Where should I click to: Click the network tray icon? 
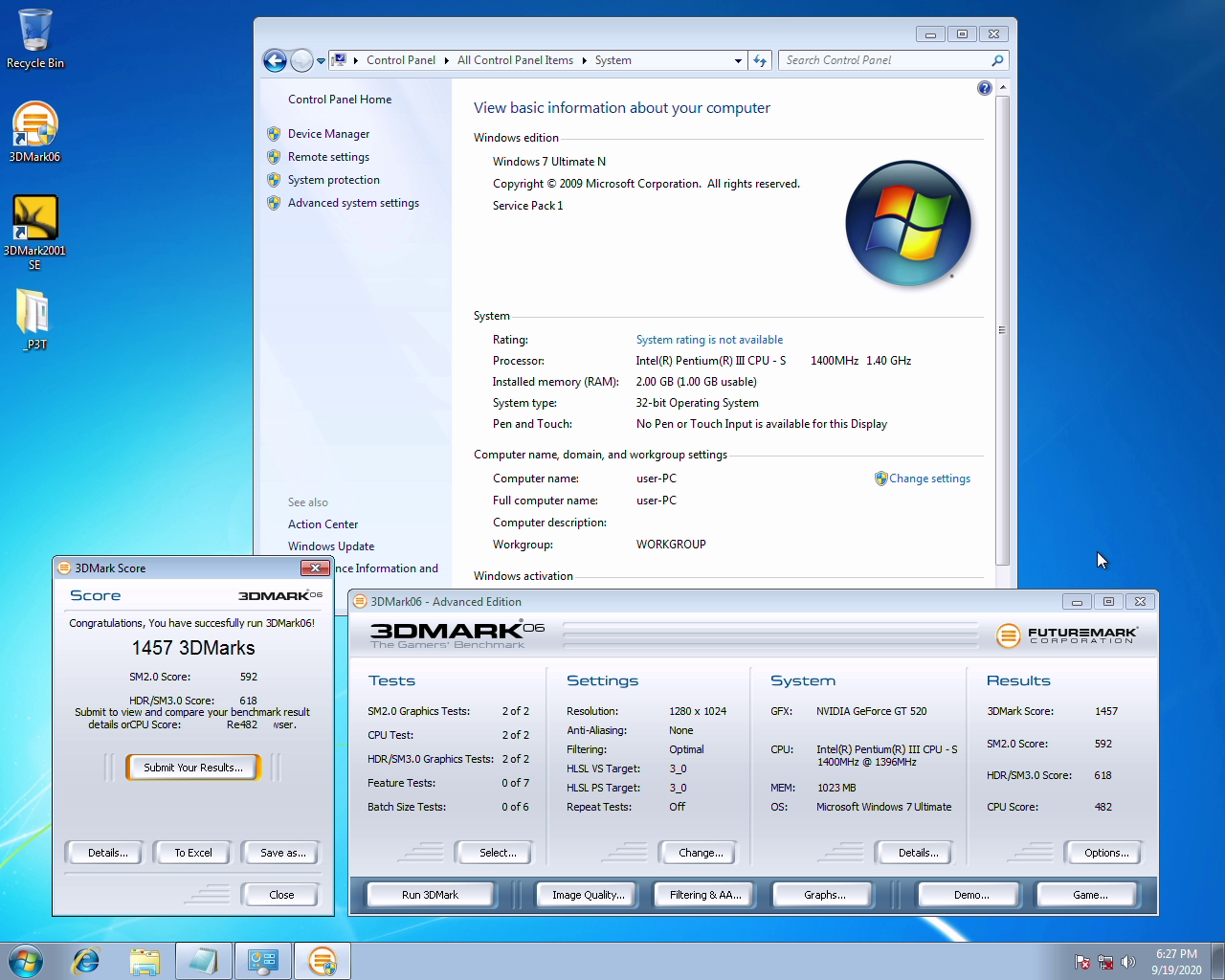(1105, 962)
